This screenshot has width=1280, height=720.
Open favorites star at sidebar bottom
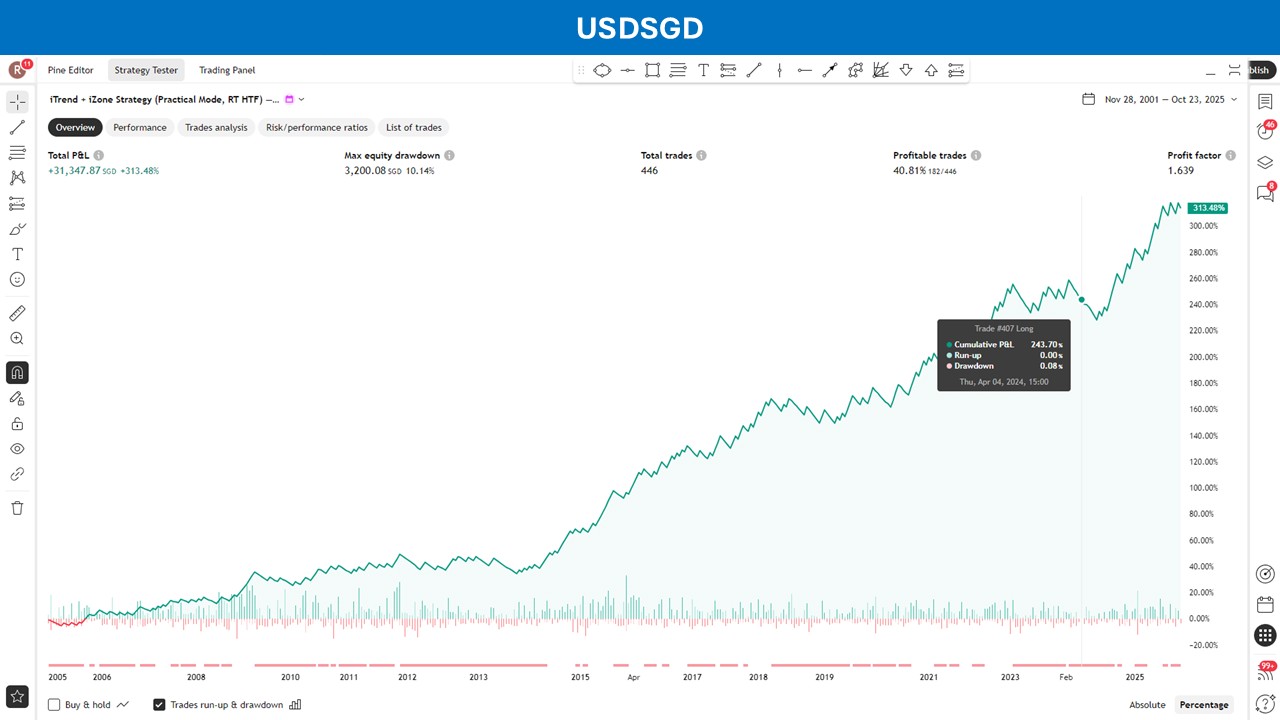tap(17, 696)
